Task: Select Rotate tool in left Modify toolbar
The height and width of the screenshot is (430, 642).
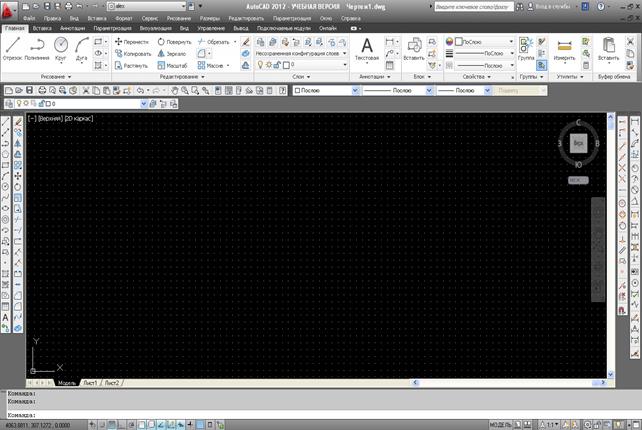Action: [18, 187]
